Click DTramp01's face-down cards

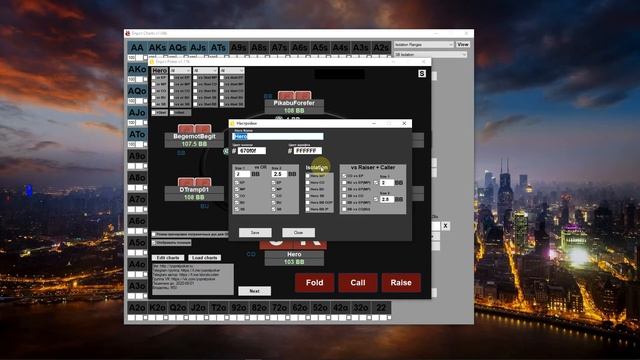194,182
